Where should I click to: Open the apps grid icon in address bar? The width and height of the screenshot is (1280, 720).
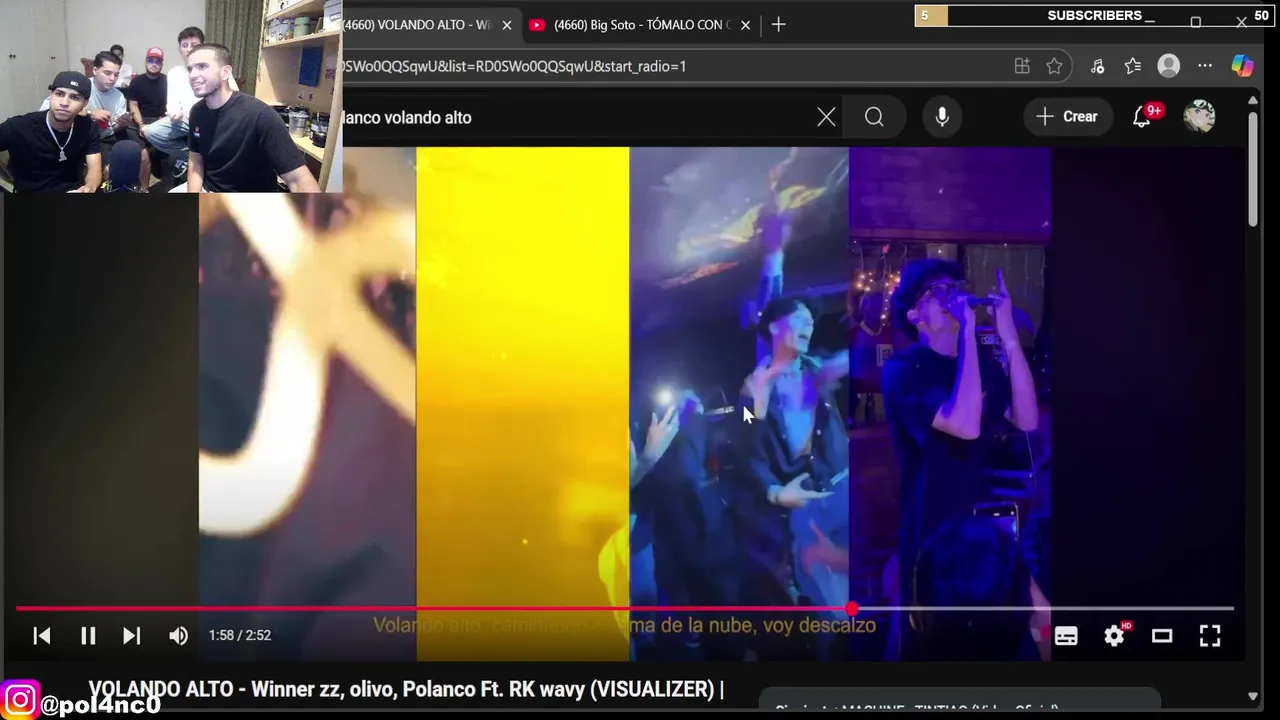point(1022,66)
